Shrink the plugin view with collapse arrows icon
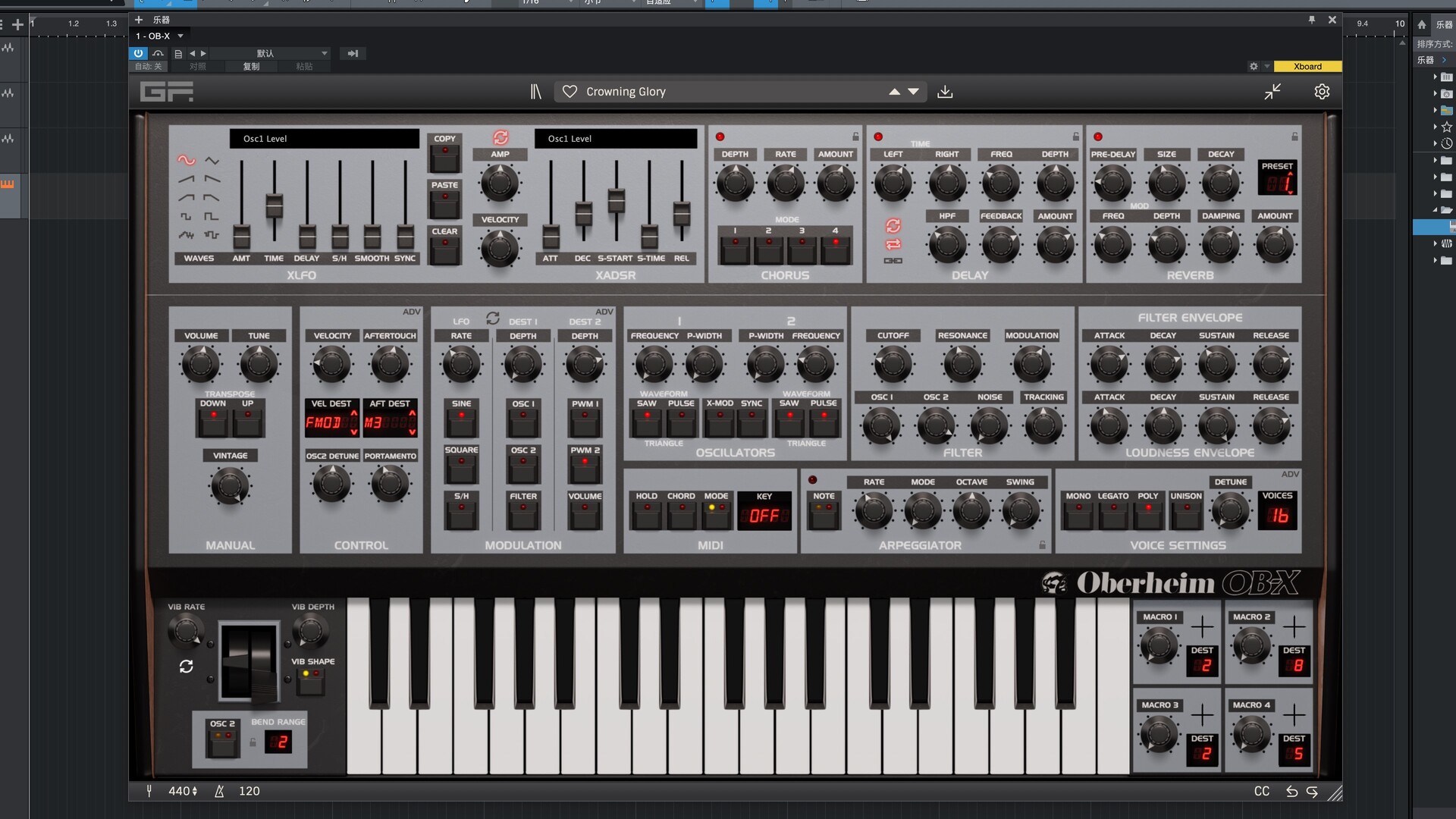Image resolution: width=1456 pixels, height=819 pixels. 1272,92
